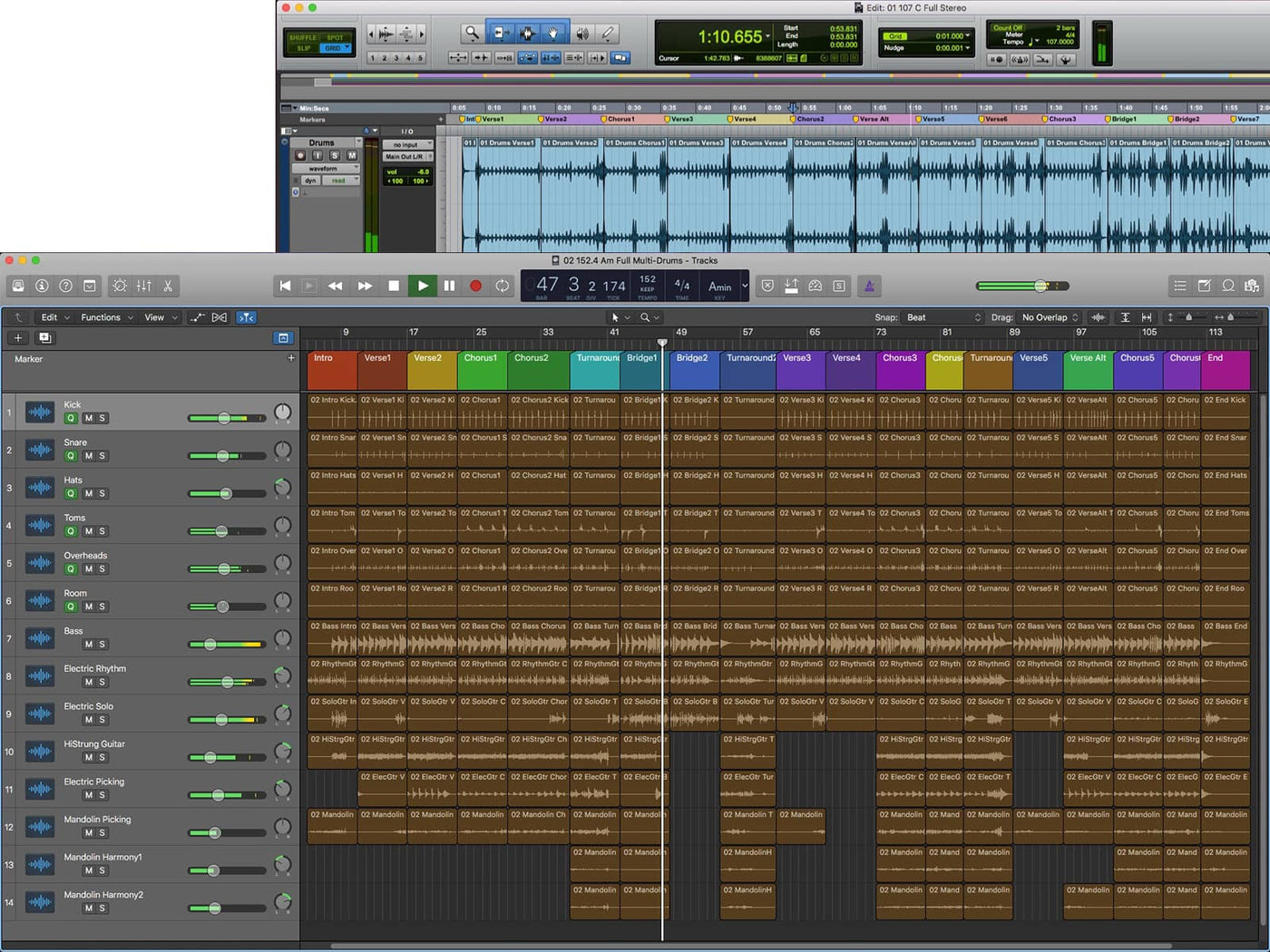Open the Drag dropdown set to No Overlap

pyautogui.click(x=1050, y=317)
